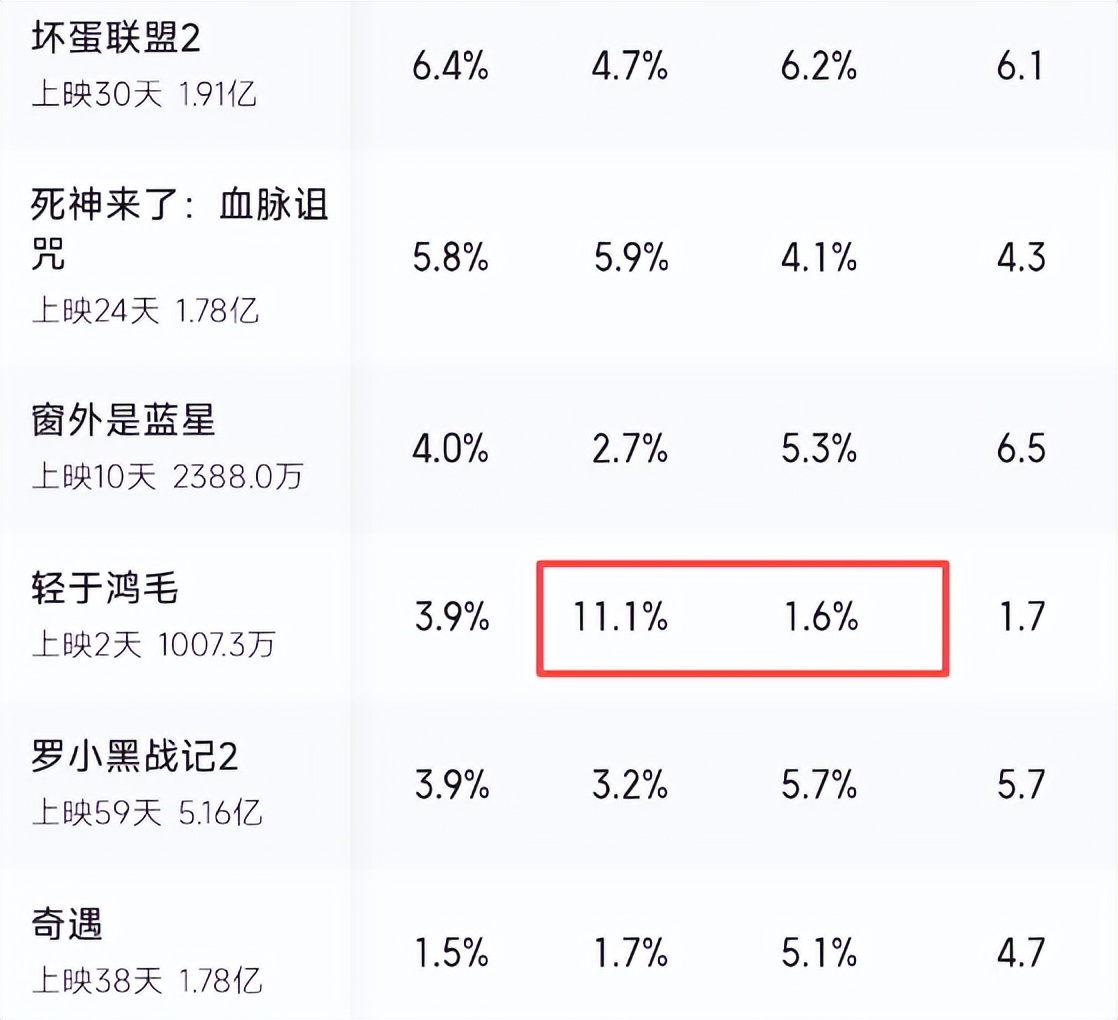Viewport: 1118px width, 1020px height.
Task: Click 上映30天 1.91亿 subtitle text
Action: tap(144, 95)
